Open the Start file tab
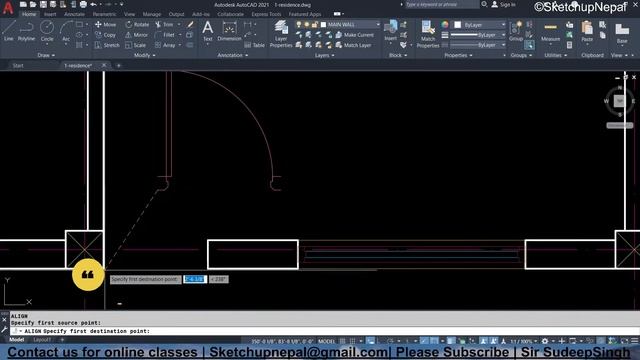 click(18, 65)
